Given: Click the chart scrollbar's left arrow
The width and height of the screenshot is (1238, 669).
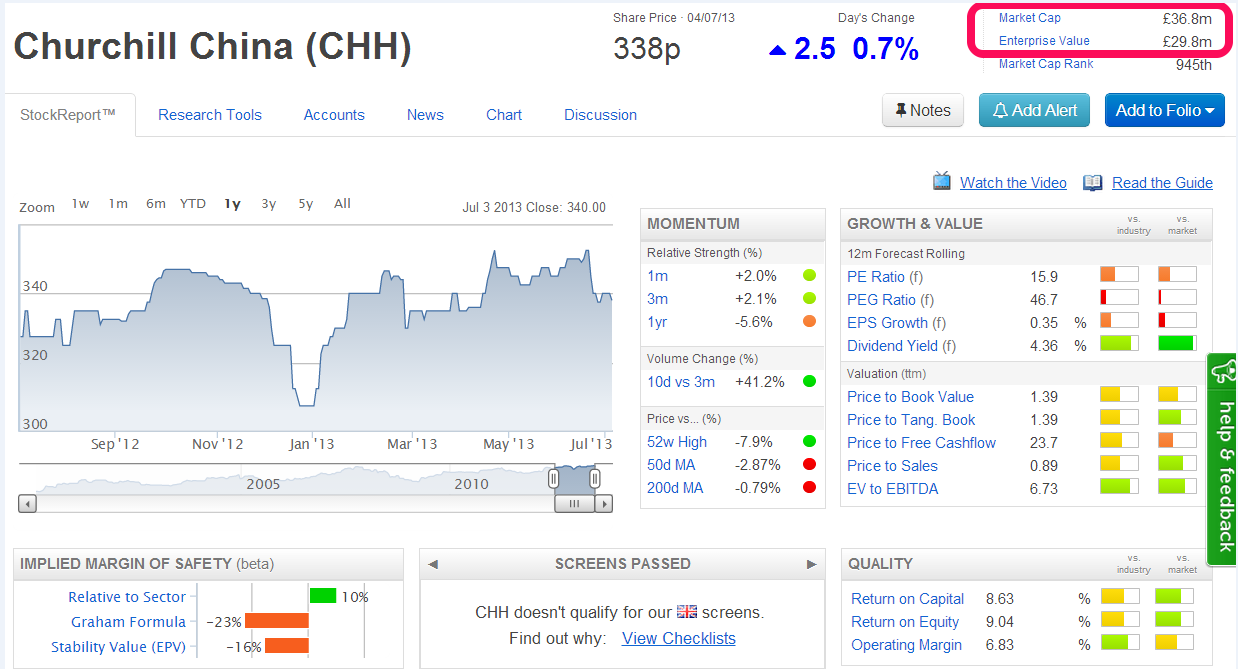Looking at the screenshot, I should coord(27,504).
